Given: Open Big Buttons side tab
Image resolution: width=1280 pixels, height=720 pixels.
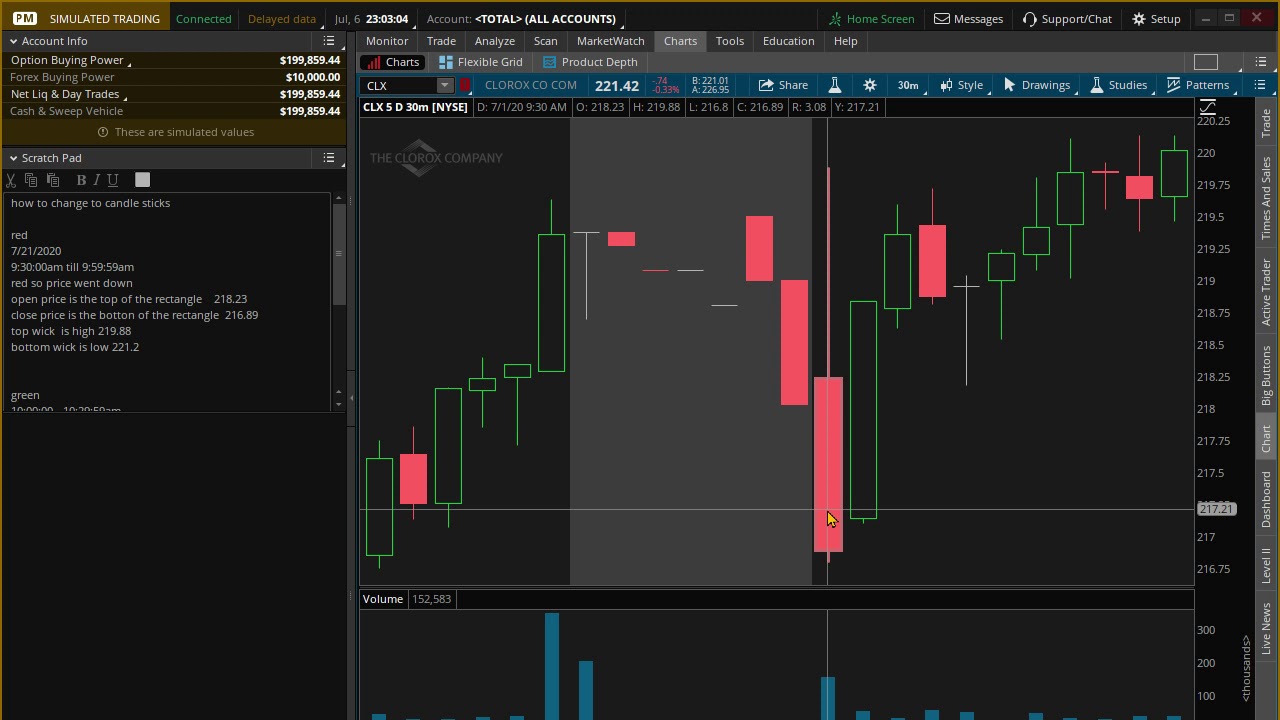Looking at the screenshot, I should click(1266, 375).
